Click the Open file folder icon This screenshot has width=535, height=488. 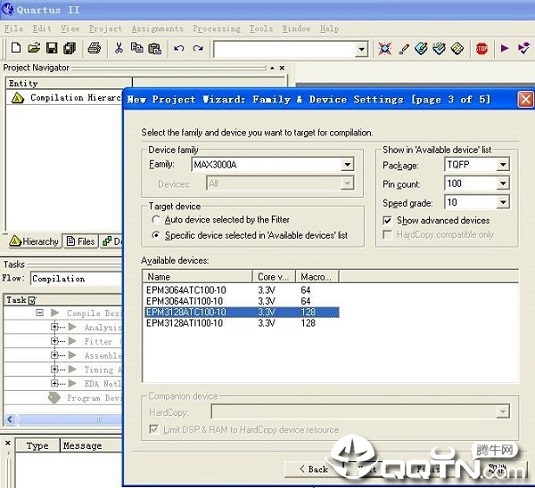[x=34, y=48]
